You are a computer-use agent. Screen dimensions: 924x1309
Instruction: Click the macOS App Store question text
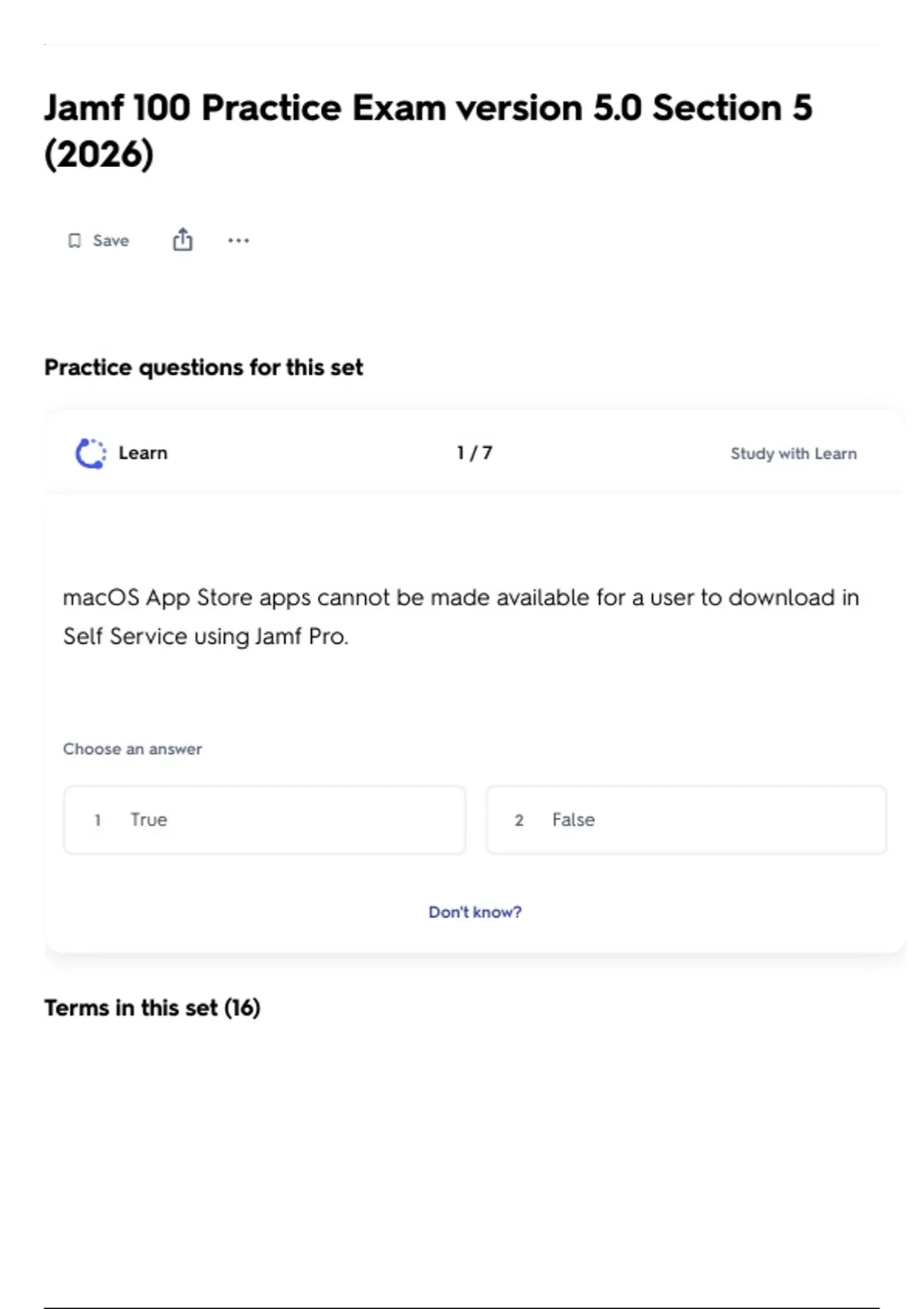pyautogui.click(x=460, y=598)
